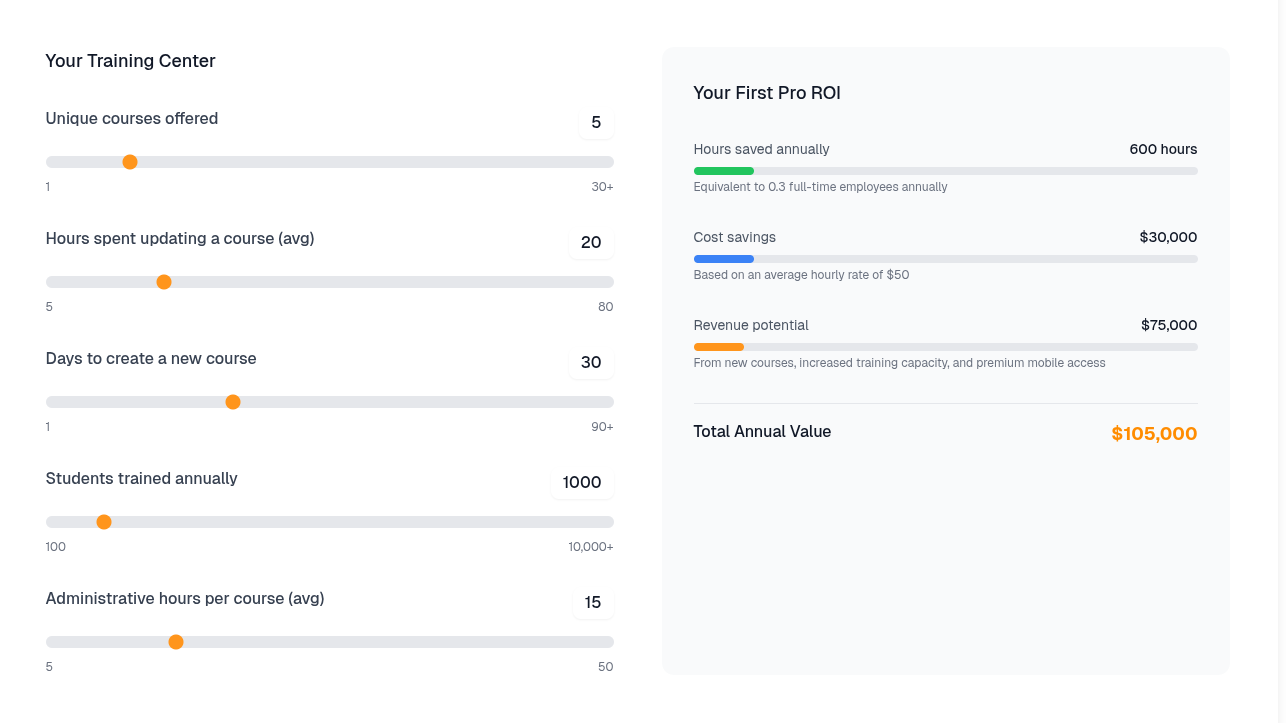1286x723 pixels.
Task: Focus the Unique courses value field showing 5
Action: [x=596, y=123]
